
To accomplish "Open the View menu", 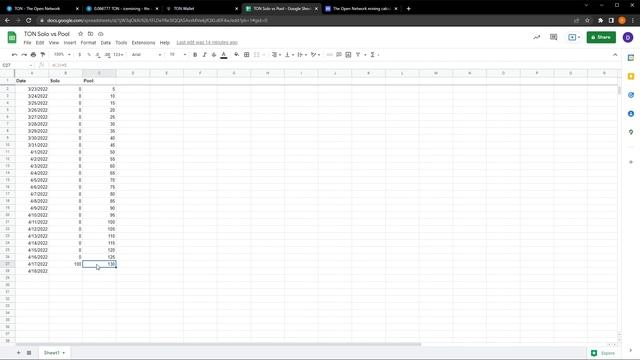I will pos(54,42).
